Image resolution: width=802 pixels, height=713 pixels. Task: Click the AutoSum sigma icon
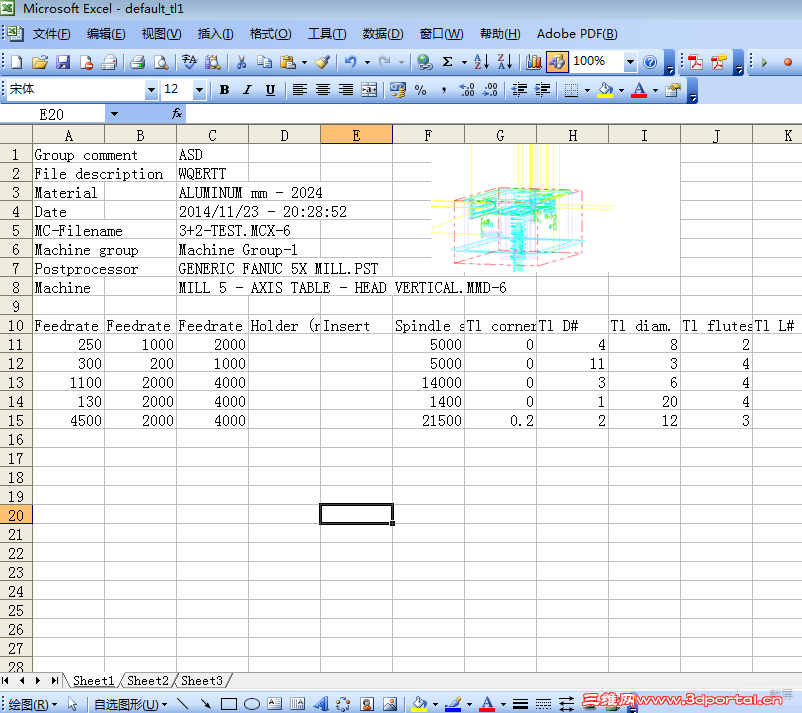(448, 62)
